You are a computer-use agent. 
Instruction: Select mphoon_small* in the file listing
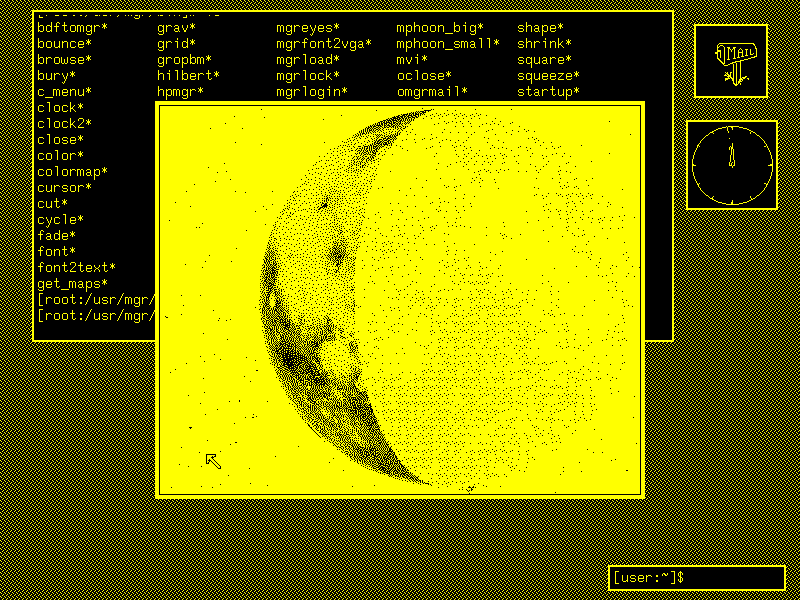[x=448, y=44]
